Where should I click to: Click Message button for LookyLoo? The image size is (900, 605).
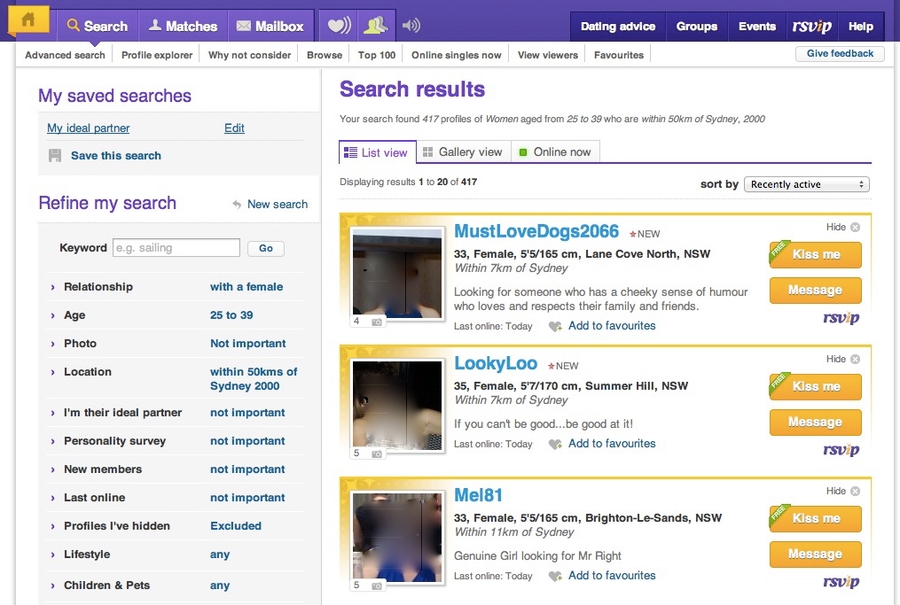click(815, 422)
